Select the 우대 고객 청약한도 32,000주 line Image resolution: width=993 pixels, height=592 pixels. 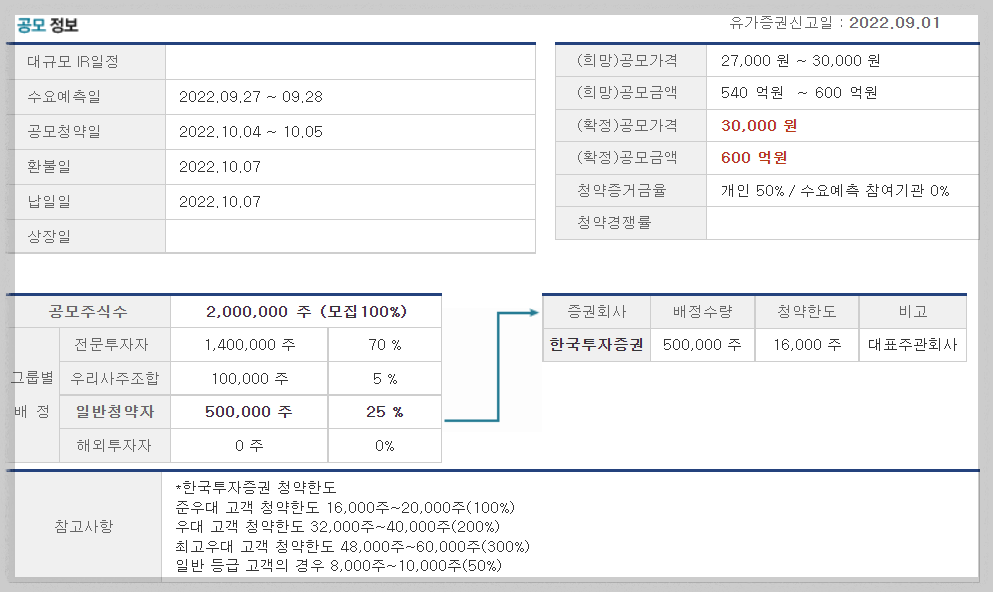point(338,526)
